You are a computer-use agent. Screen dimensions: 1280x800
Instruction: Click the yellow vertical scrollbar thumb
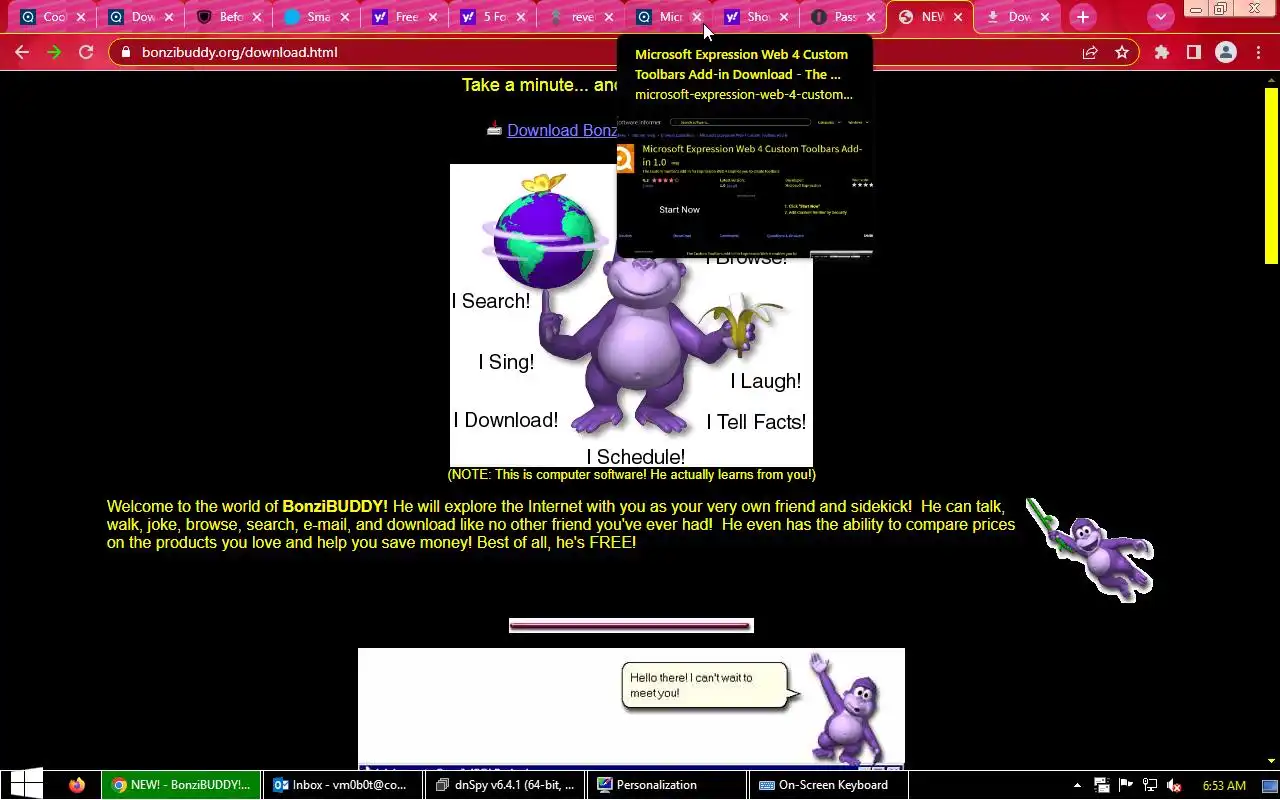tap(1271, 176)
